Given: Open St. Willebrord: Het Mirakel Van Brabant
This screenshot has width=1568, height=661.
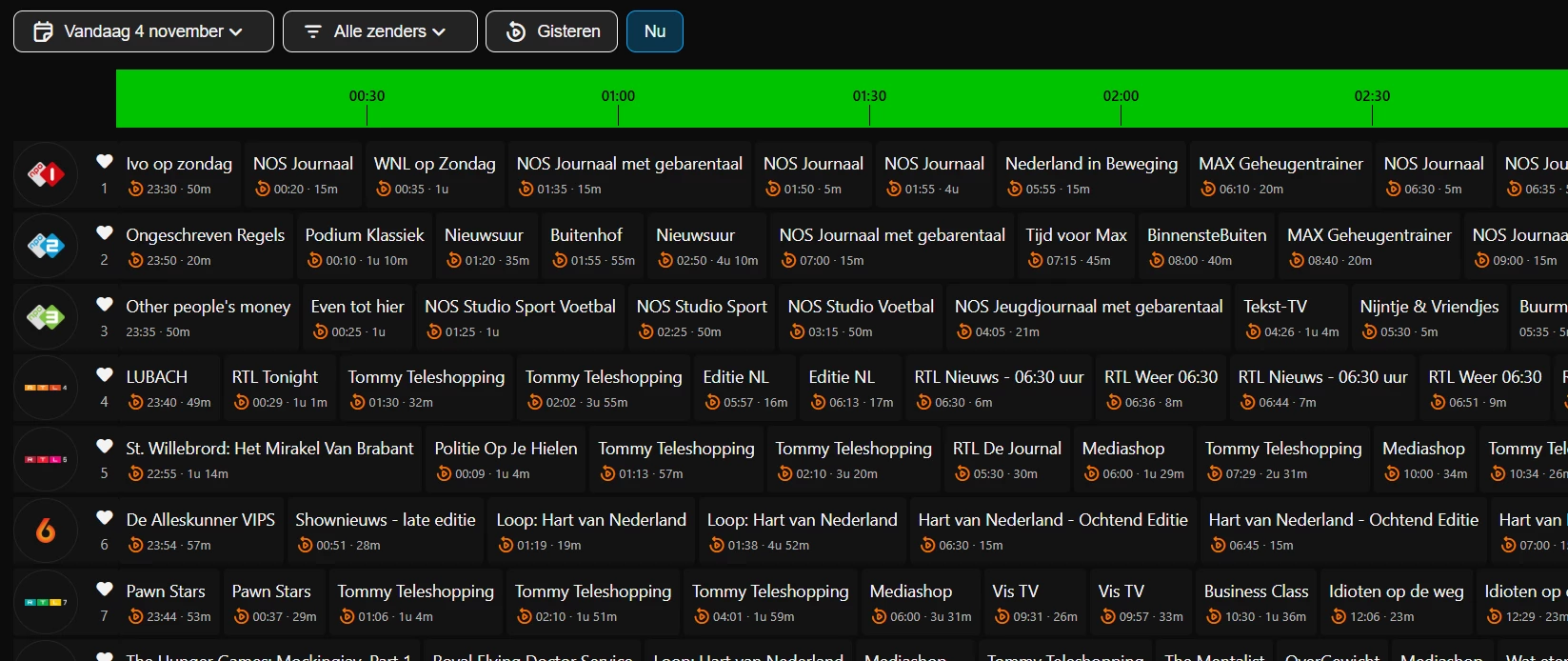Looking at the screenshot, I should (x=270, y=459).
